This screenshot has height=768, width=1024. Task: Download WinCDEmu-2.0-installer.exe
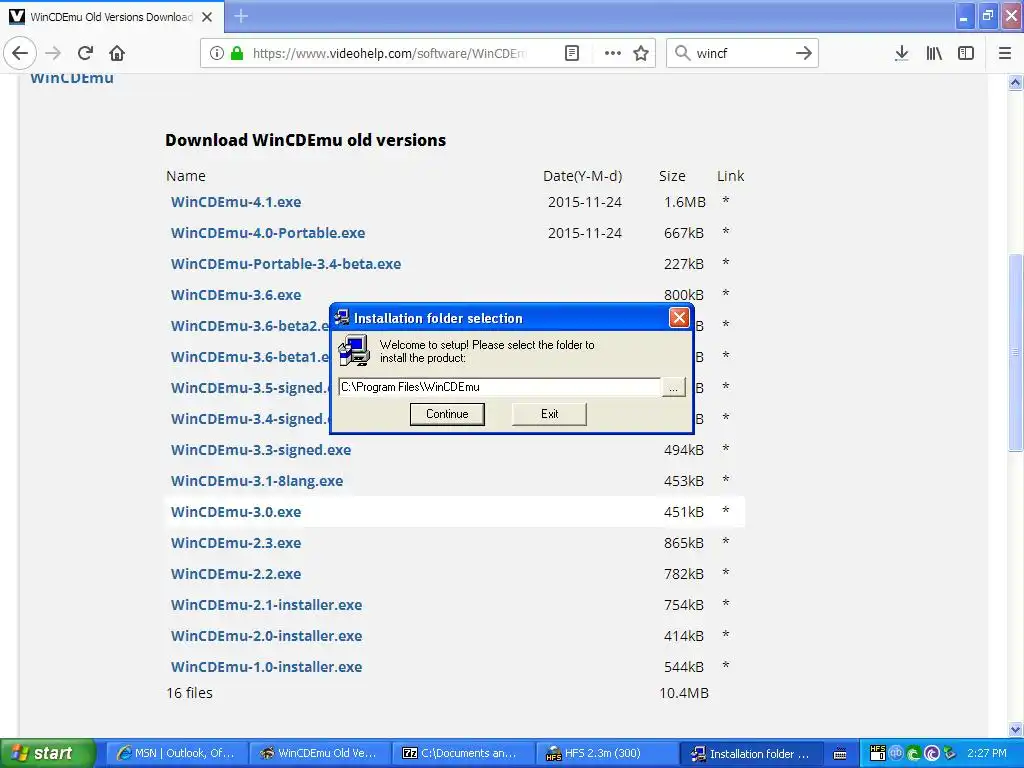coord(266,636)
